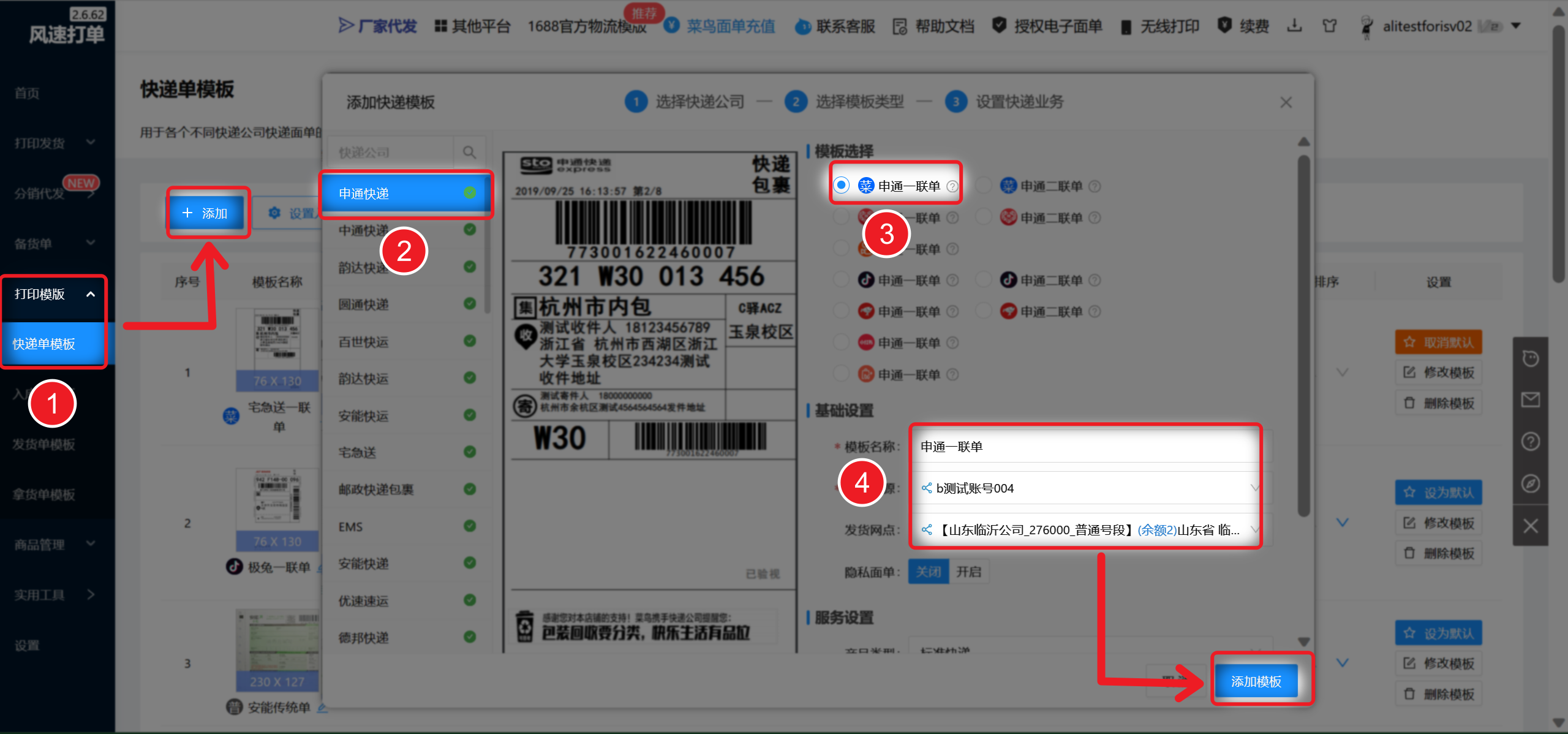Expand the 实用工具 sidebar section
This screenshot has height=734, width=1568.
90,594
